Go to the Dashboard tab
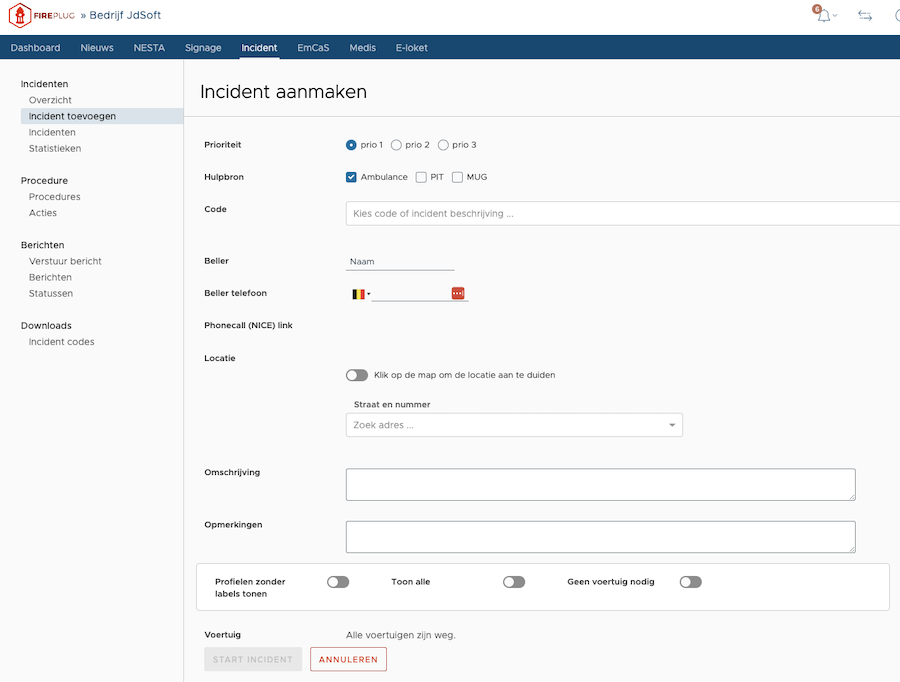This screenshot has width=900, height=682. [36, 48]
